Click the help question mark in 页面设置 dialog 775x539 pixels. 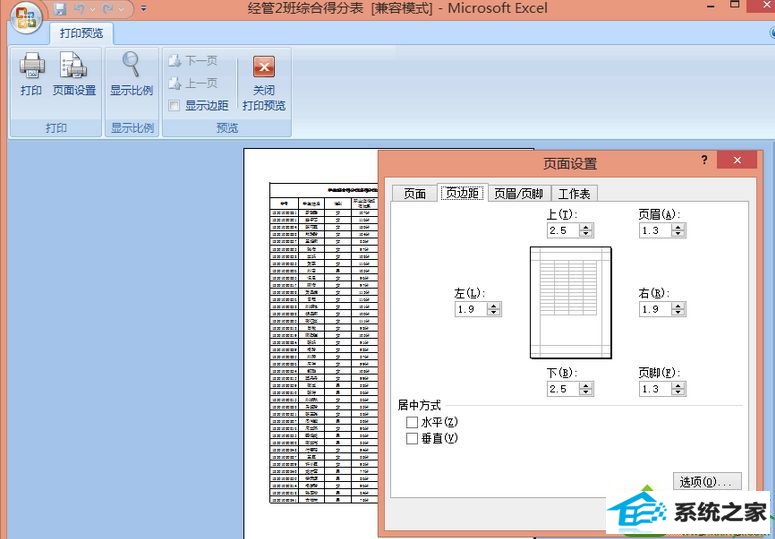(x=704, y=161)
